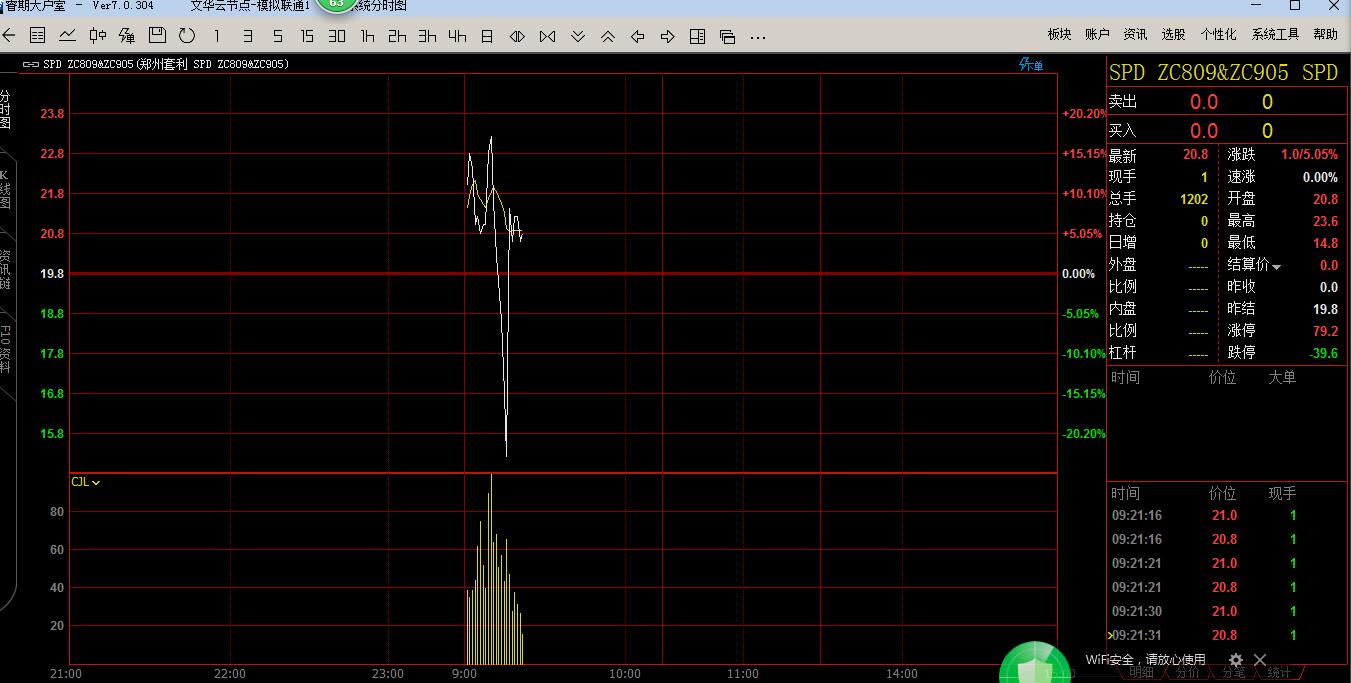
Task: Open the 系统工具 menu
Action: [1275, 34]
